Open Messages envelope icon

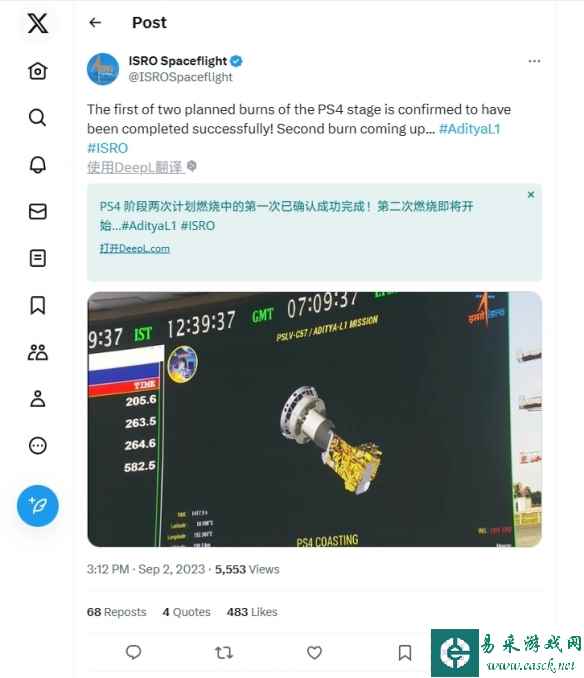(x=38, y=211)
